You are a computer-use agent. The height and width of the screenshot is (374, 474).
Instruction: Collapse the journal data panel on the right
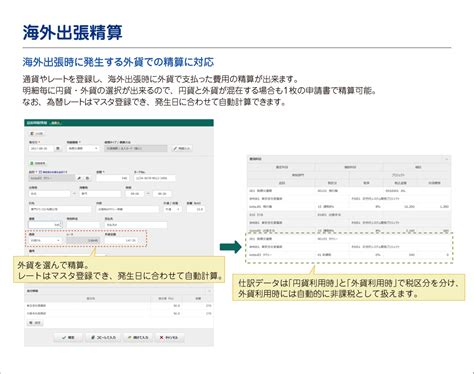click(x=447, y=159)
